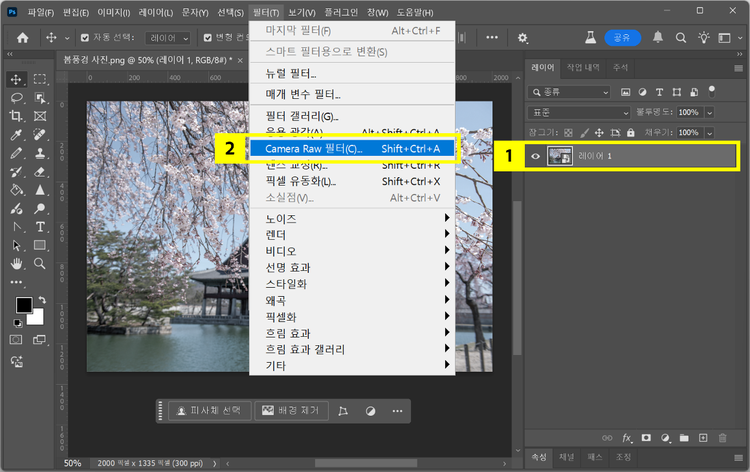The width and height of the screenshot is (750, 472).
Task: Create a new layer icon
Action: pyautogui.click(x=703, y=438)
